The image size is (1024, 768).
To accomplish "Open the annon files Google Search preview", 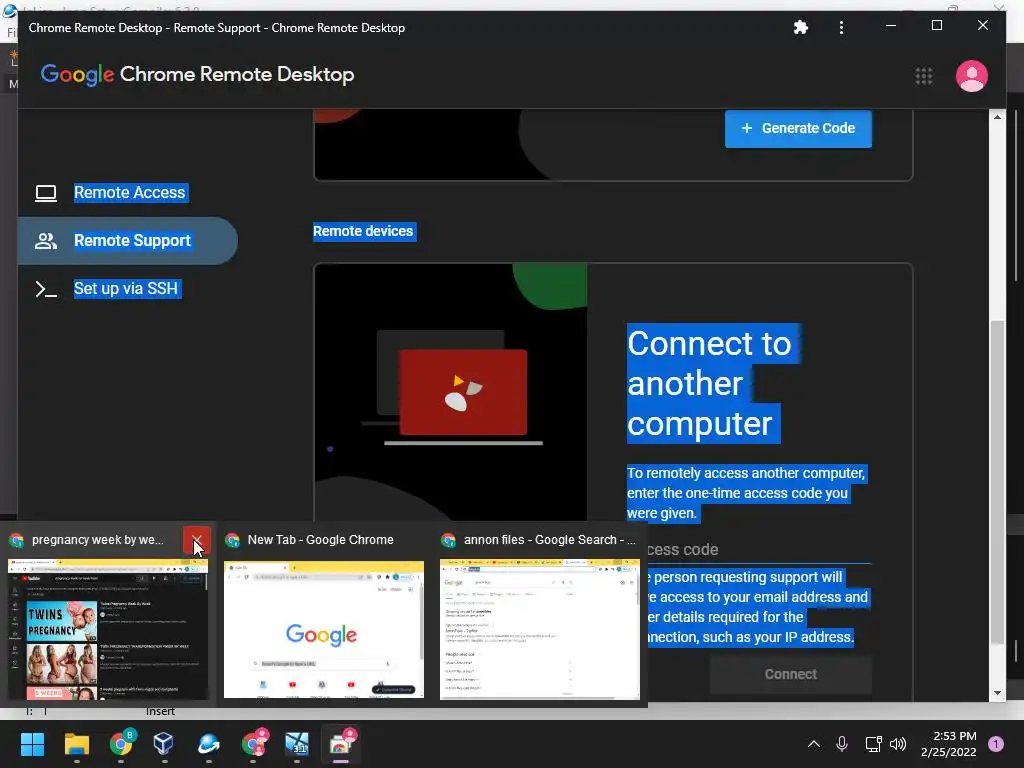I will point(540,629).
